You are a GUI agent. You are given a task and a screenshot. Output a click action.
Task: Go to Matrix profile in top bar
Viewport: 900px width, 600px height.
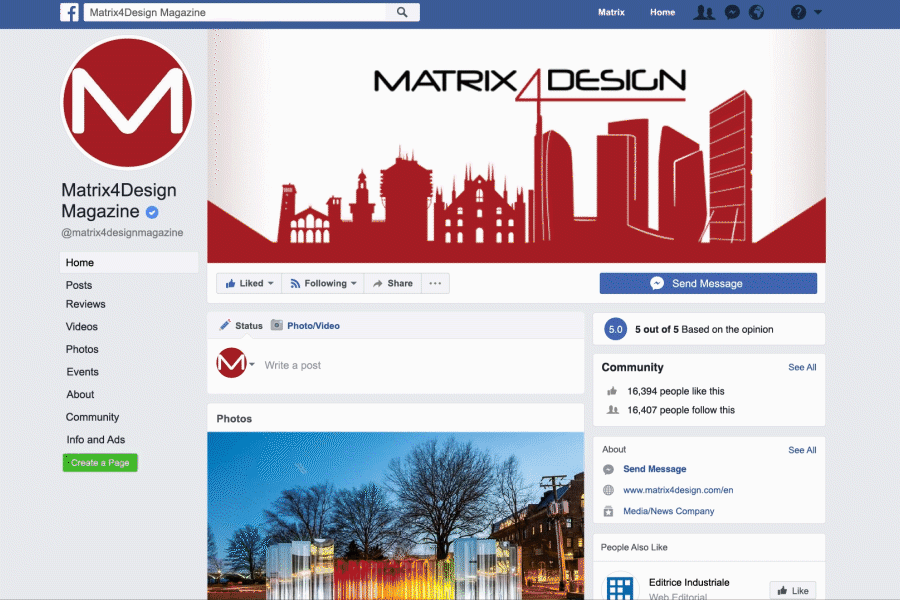click(x=611, y=12)
